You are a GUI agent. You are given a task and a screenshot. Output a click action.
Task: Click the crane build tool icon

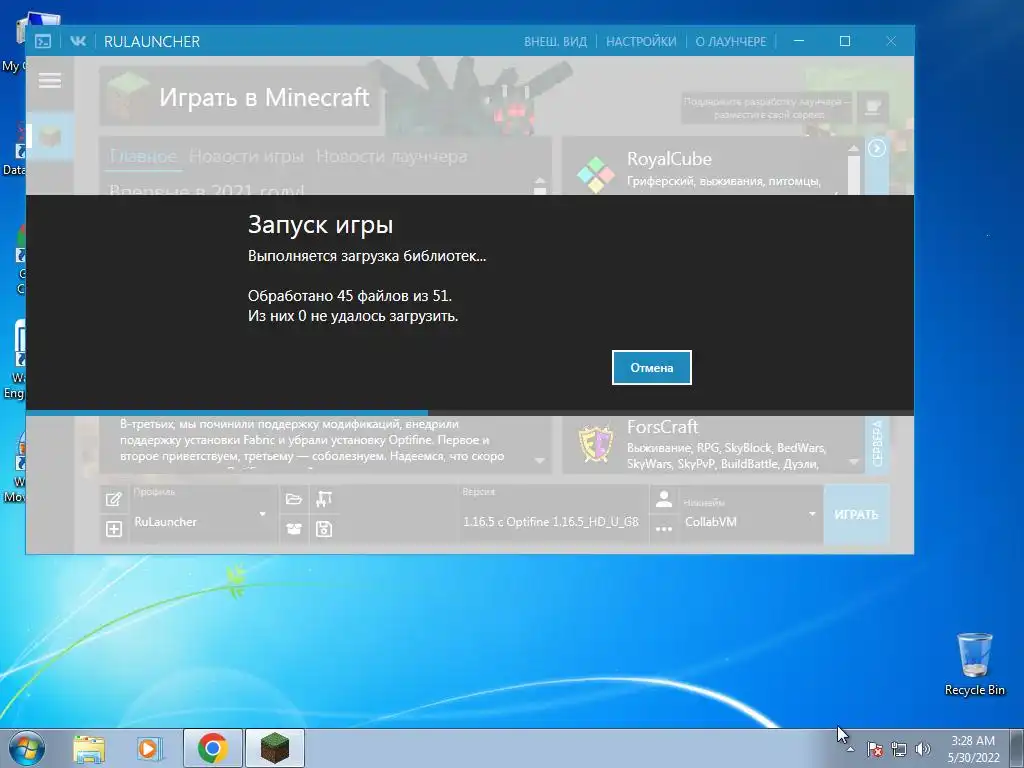(324, 500)
